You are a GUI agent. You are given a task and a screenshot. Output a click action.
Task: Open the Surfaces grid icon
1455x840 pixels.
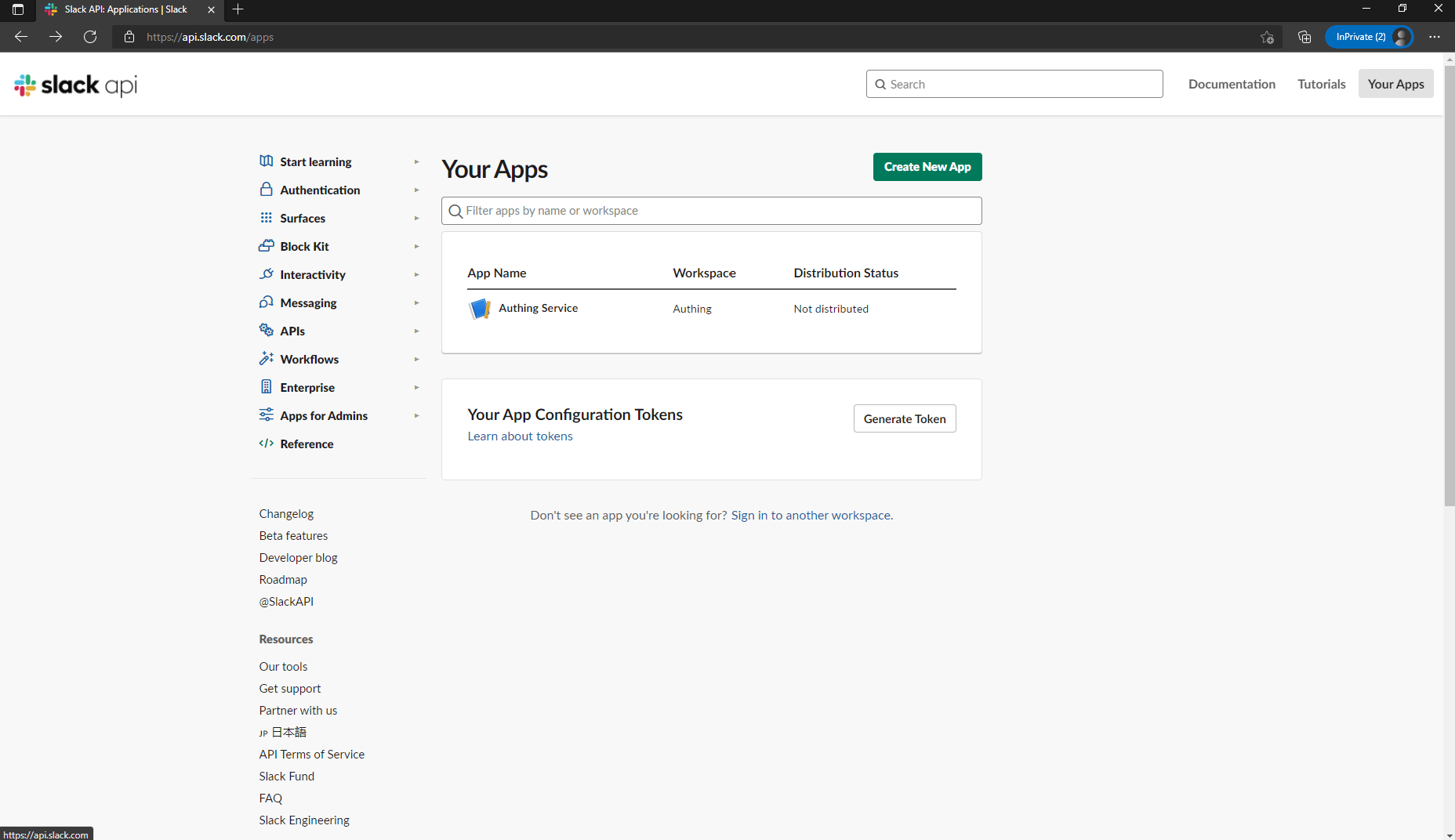pos(267,218)
